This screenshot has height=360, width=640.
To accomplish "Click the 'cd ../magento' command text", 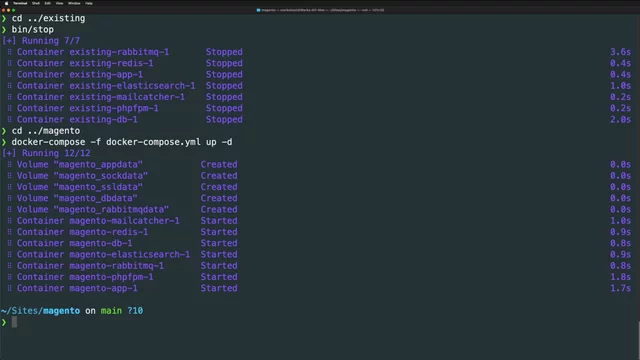I will 46,131.
